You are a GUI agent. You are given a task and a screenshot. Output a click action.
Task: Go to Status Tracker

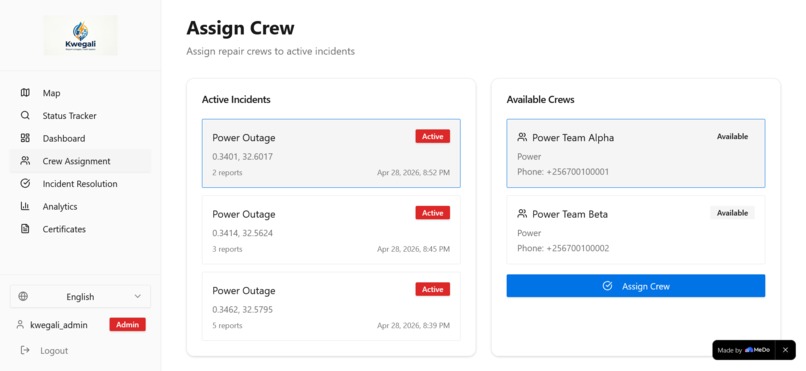(80, 115)
